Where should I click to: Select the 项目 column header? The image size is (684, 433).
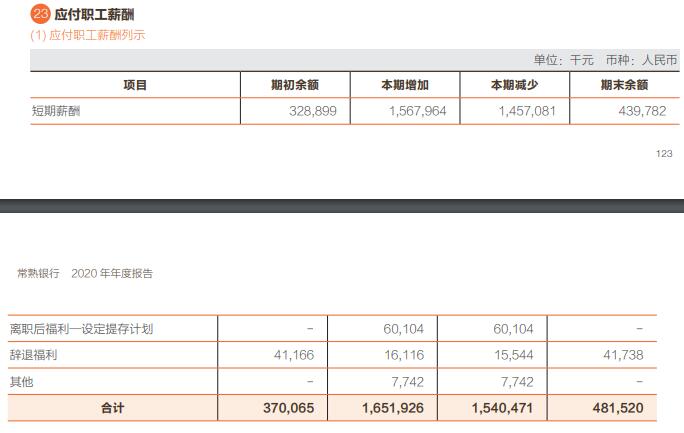click(135, 85)
